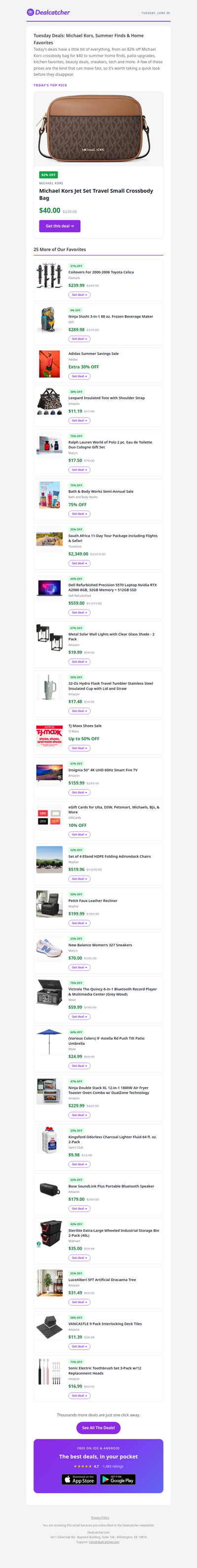Open Leopard Insulated Tote product image
The image size is (197, 1568).
(49, 402)
